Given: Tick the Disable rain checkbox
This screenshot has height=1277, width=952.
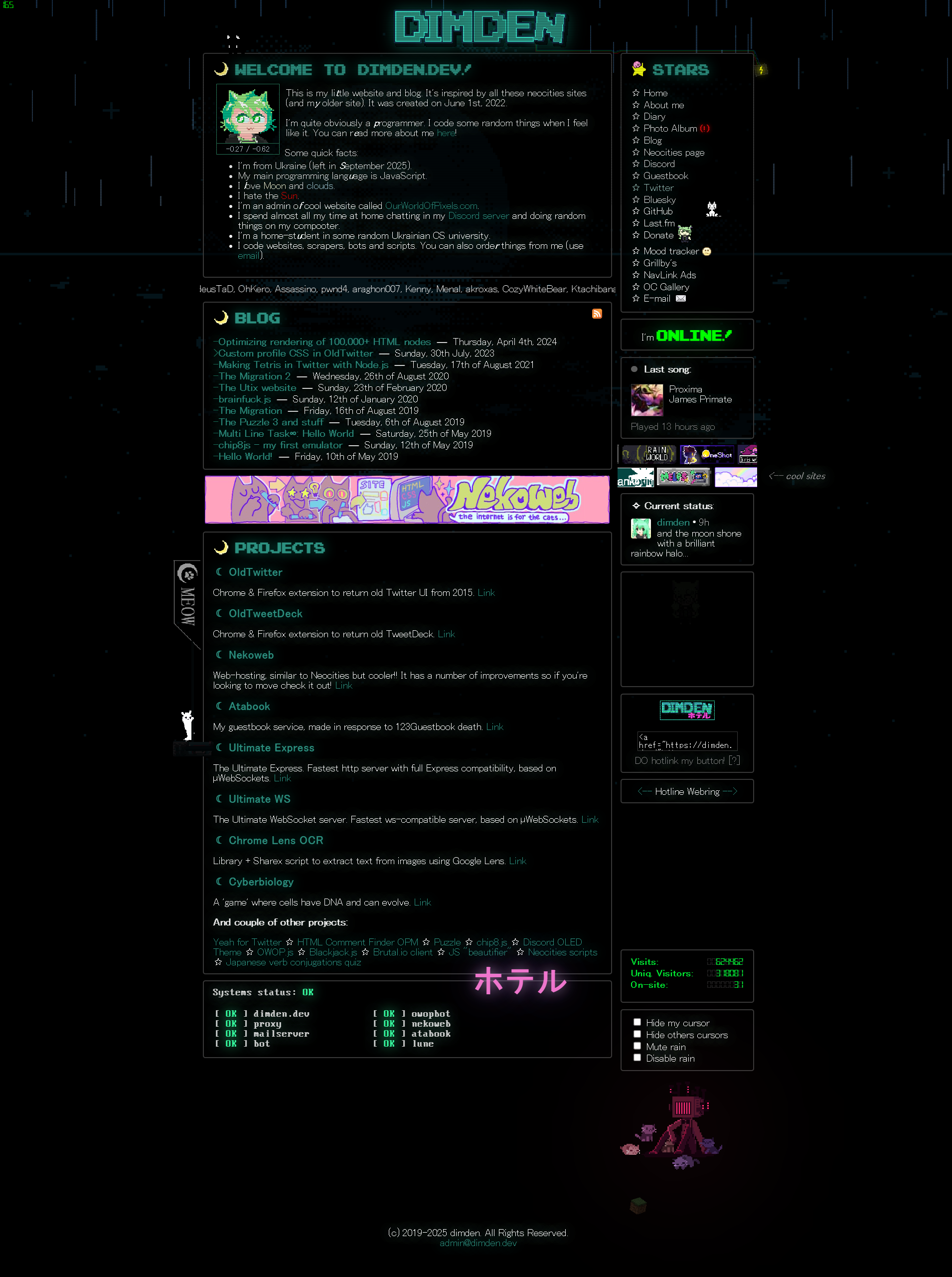Looking at the screenshot, I should [637, 1057].
